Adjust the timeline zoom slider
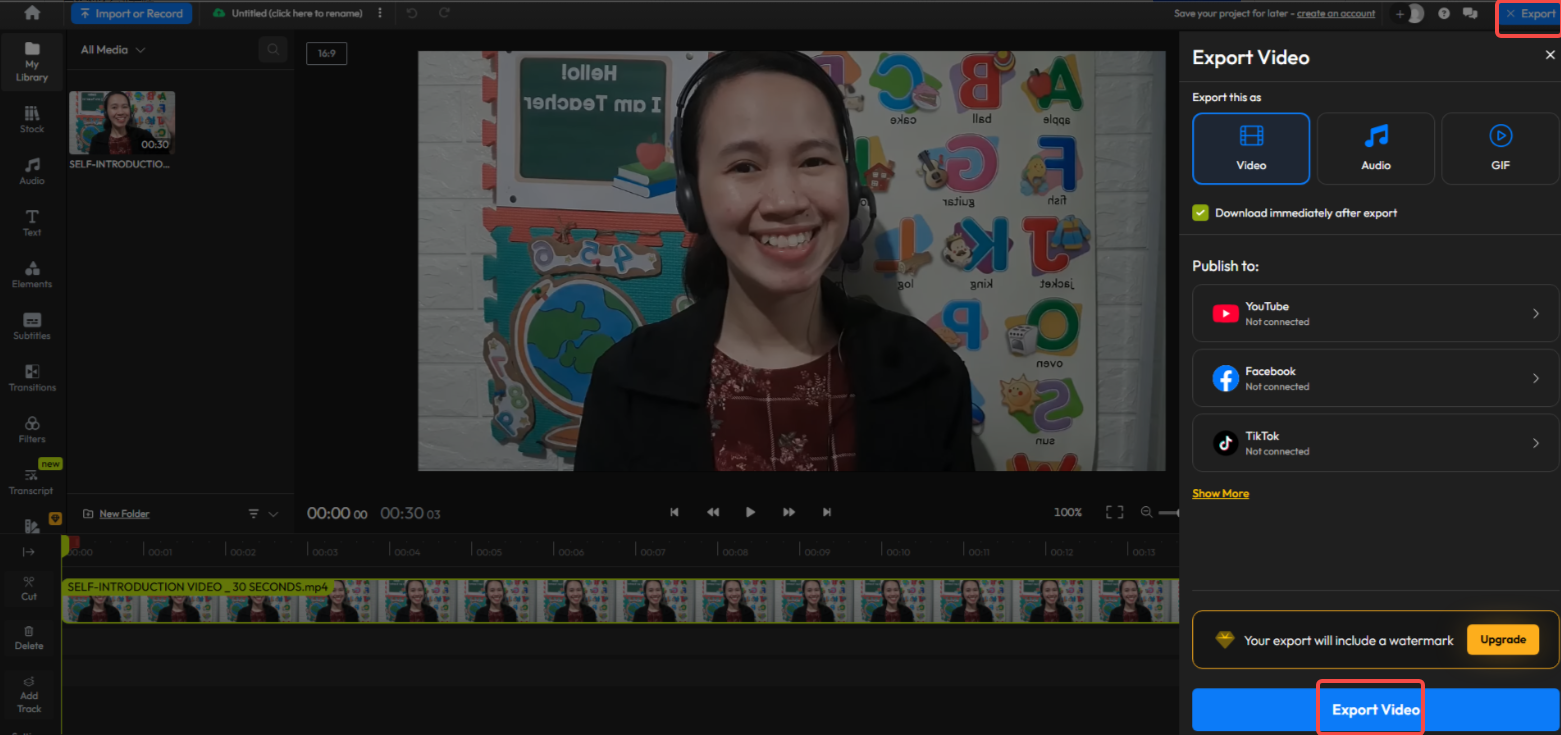Viewport: 1561px width, 735px height. pos(1170,512)
